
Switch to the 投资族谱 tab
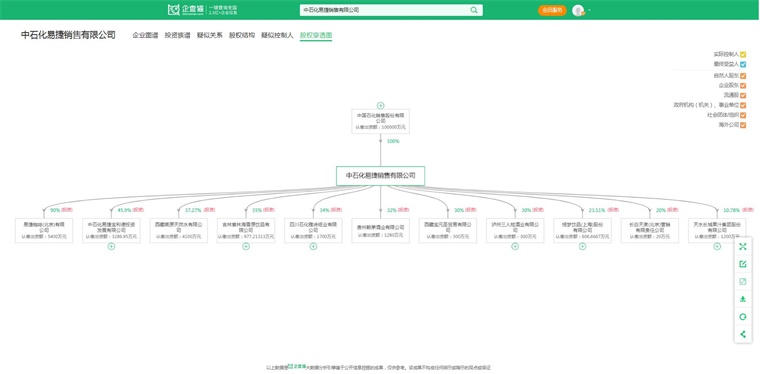point(177,35)
